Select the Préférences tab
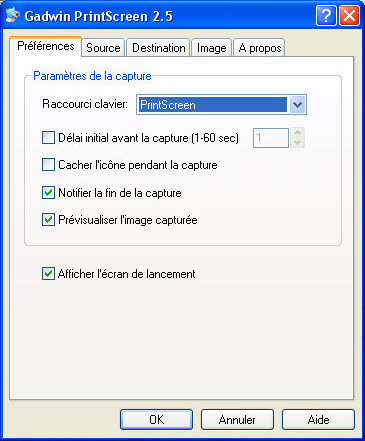The image size is (365, 441). tap(46, 46)
